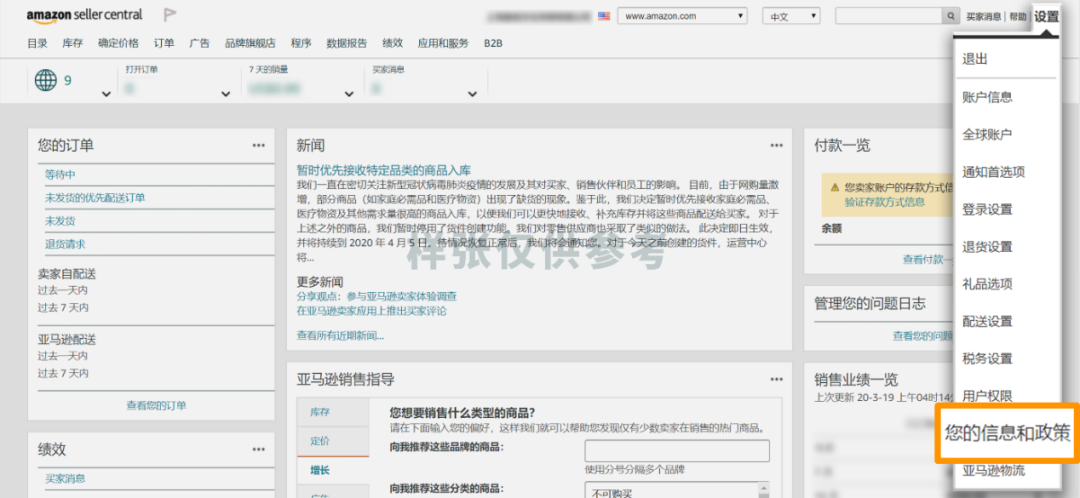
Task: Click the Amazon Seller Central logo
Action: (x=85, y=15)
